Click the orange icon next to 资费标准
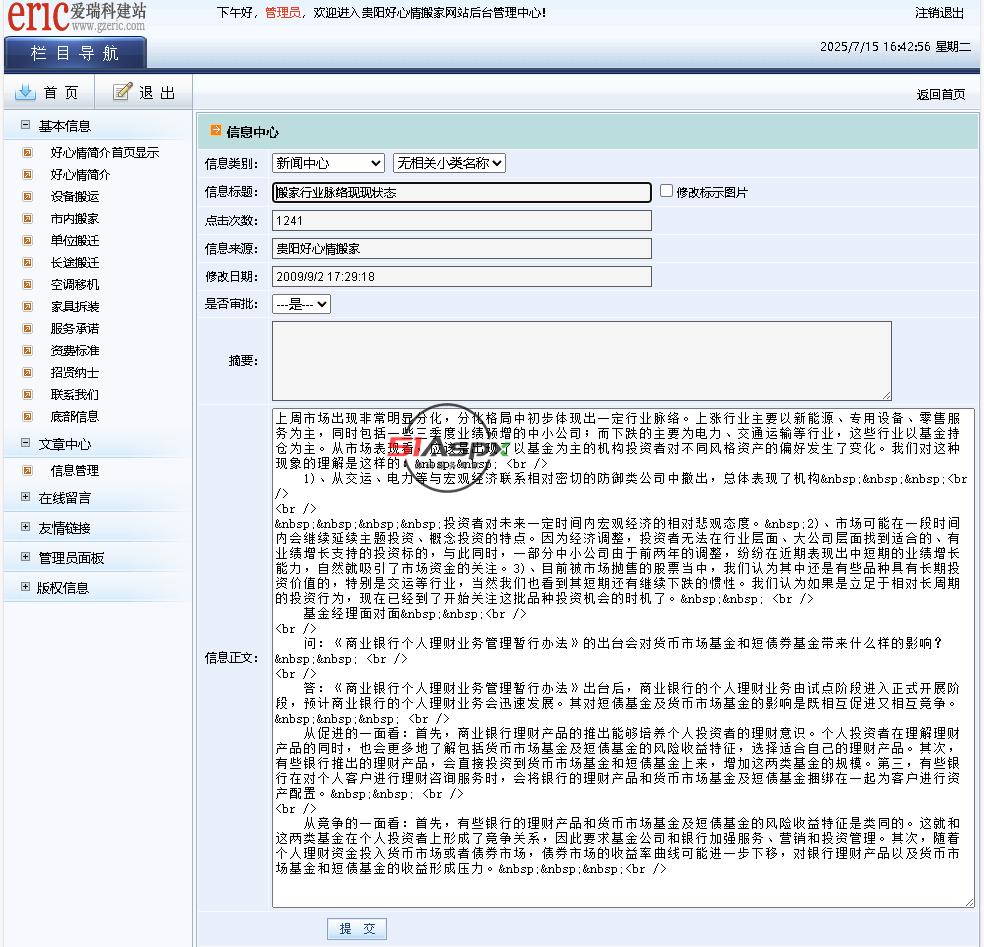Image resolution: width=984 pixels, height=947 pixels. coord(27,350)
